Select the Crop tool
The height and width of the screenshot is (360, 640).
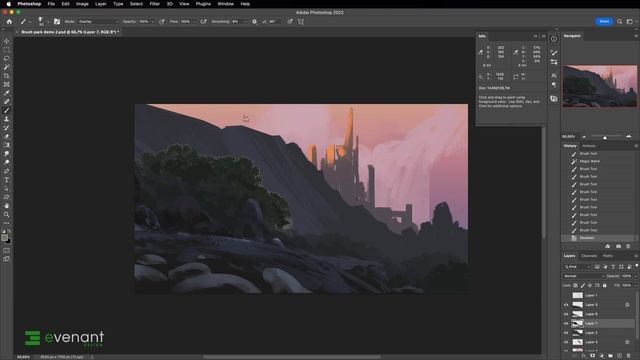tap(7, 76)
